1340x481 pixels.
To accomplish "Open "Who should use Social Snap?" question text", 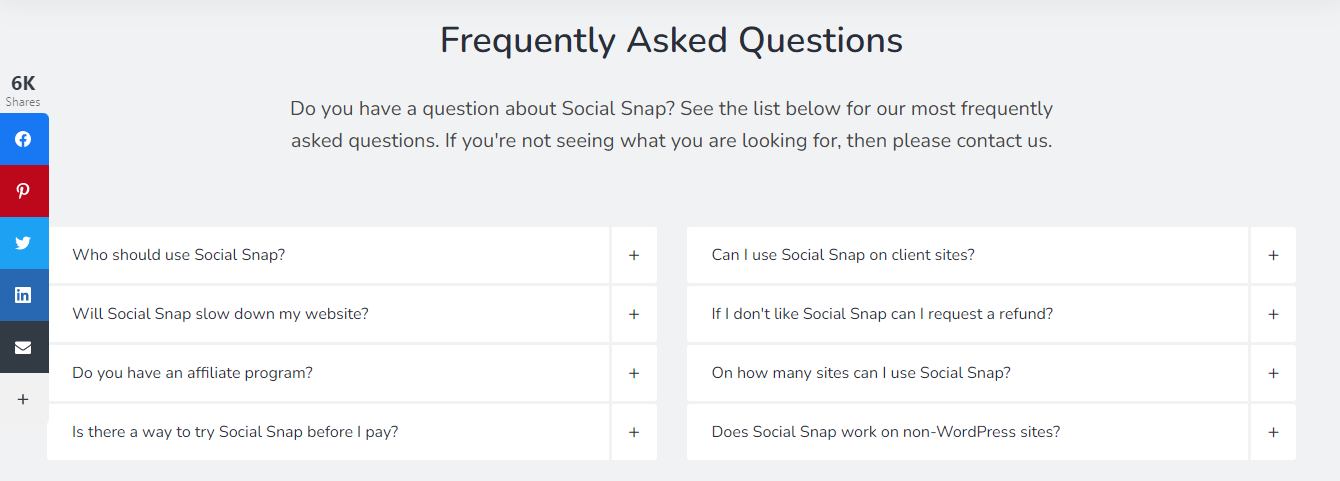I will [x=179, y=255].
